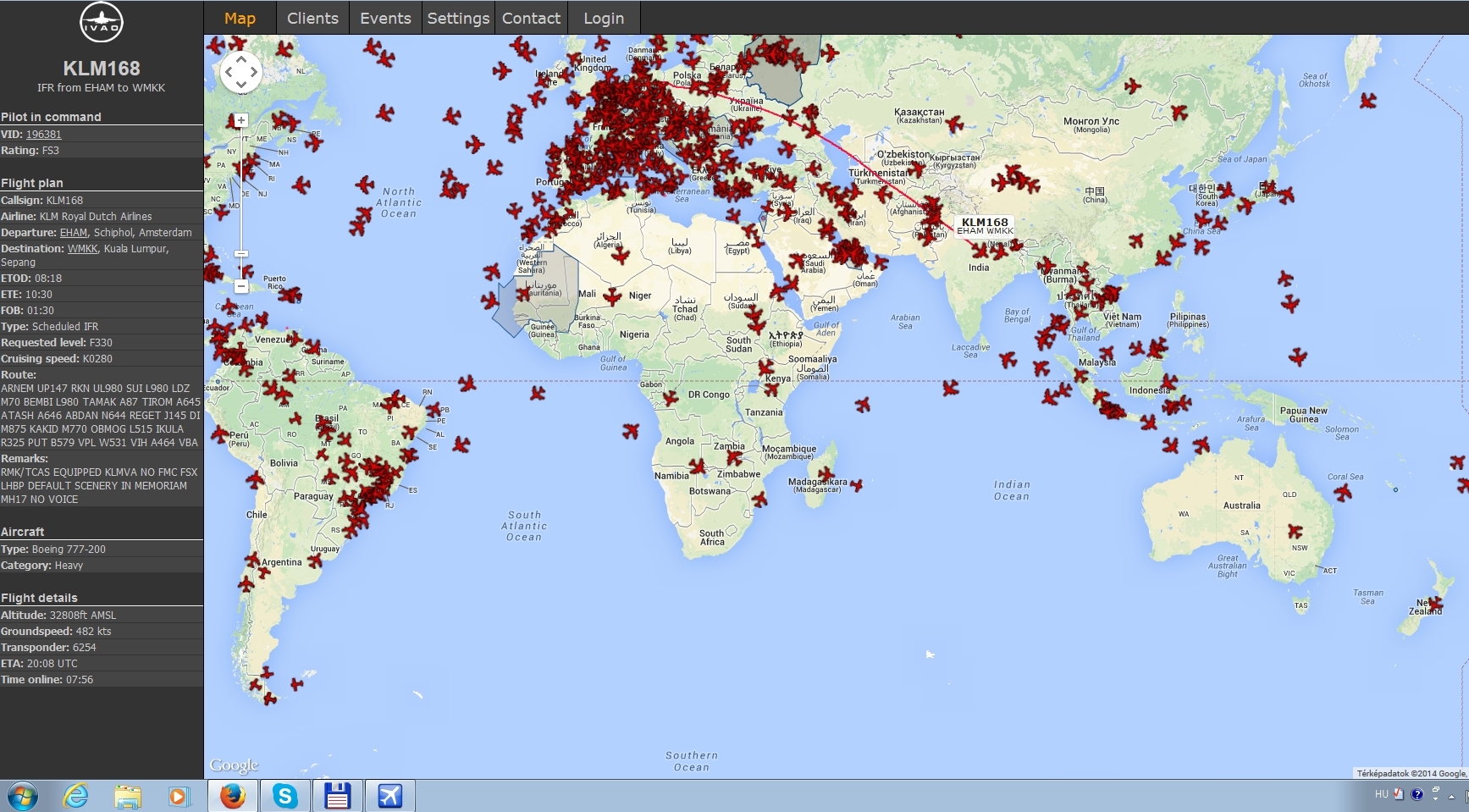Select the plane over Algeria
Image resolution: width=1469 pixels, height=812 pixels.
pyautogui.click(x=621, y=255)
